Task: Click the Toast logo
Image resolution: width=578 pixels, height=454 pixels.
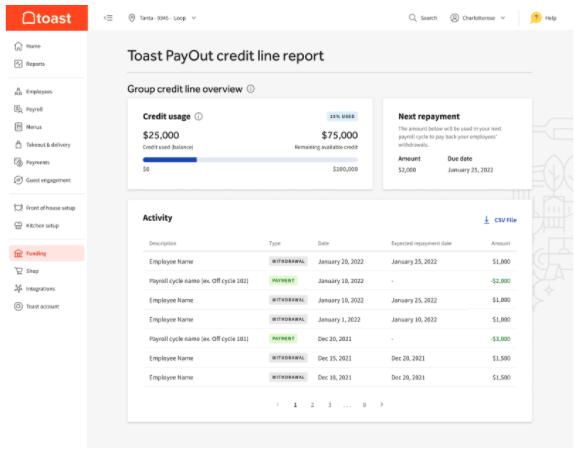Action: pyautogui.click(x=47, y=18)
